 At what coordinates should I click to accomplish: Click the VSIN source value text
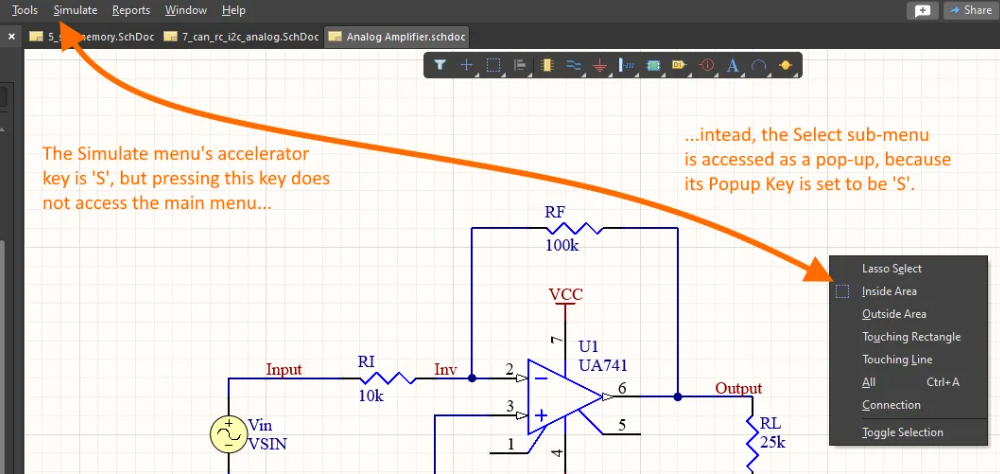click(x=267, y=443)
